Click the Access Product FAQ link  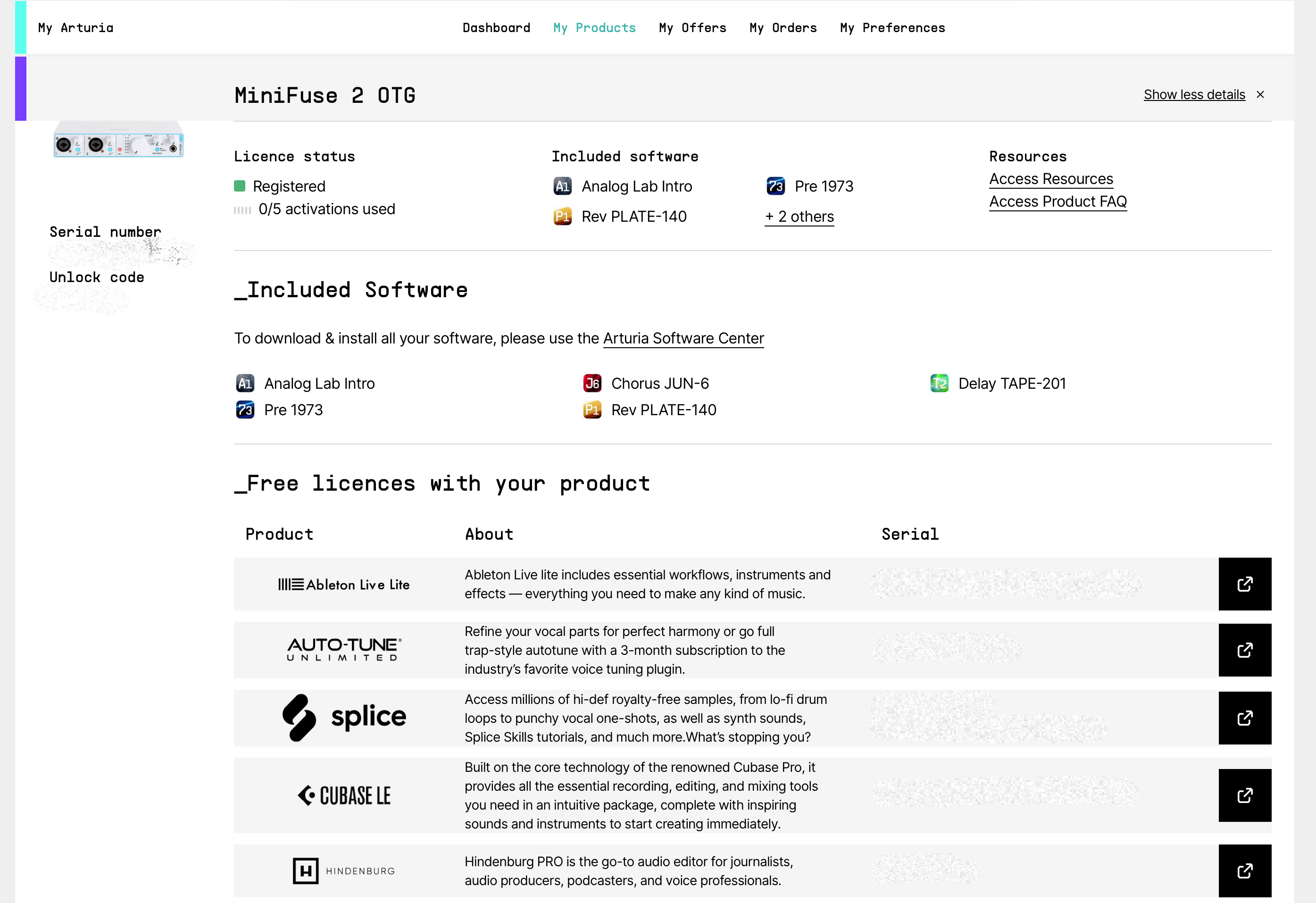tap(1057, 201)
